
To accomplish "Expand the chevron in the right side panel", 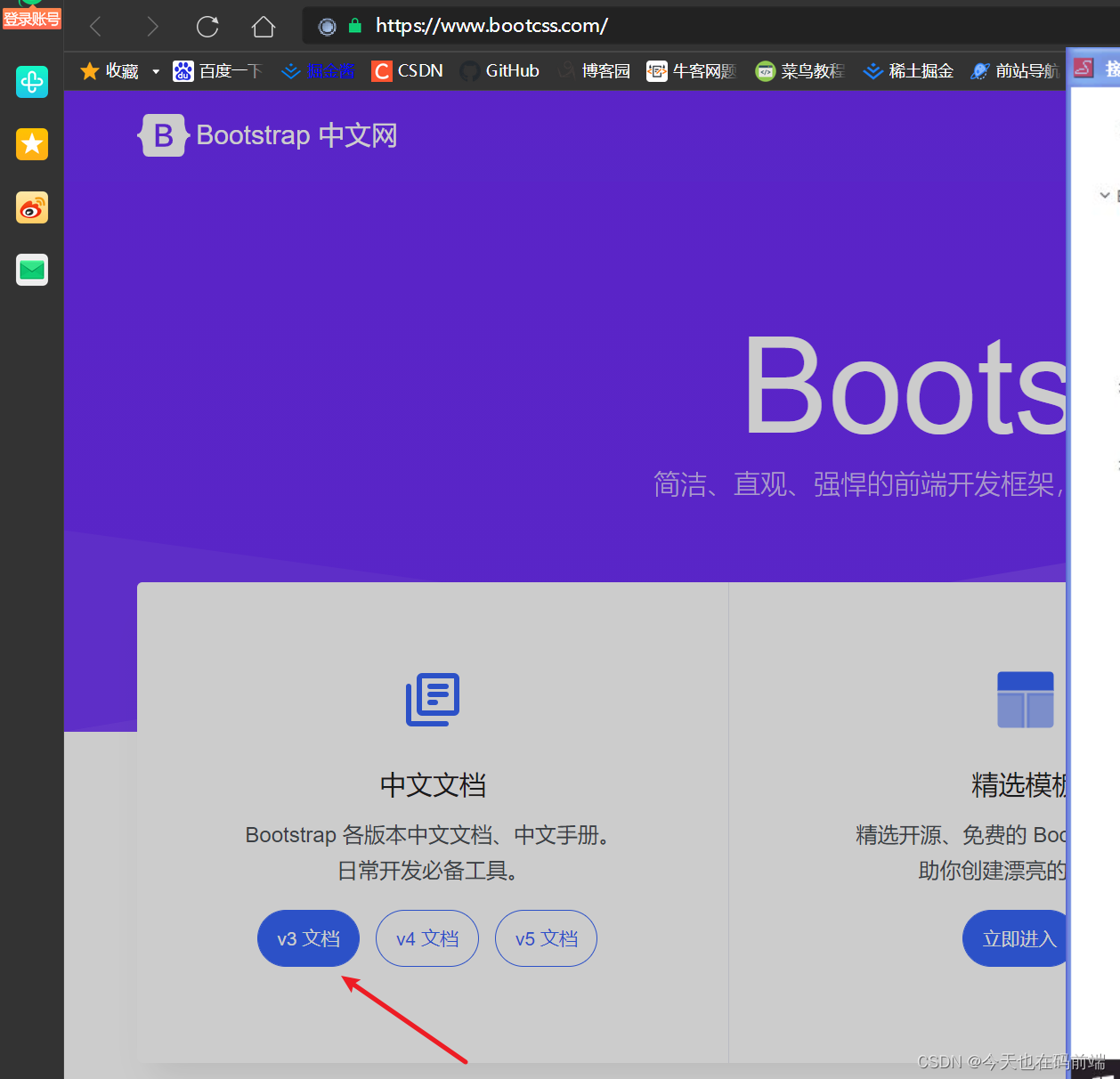I will (x=1104, y=194).
